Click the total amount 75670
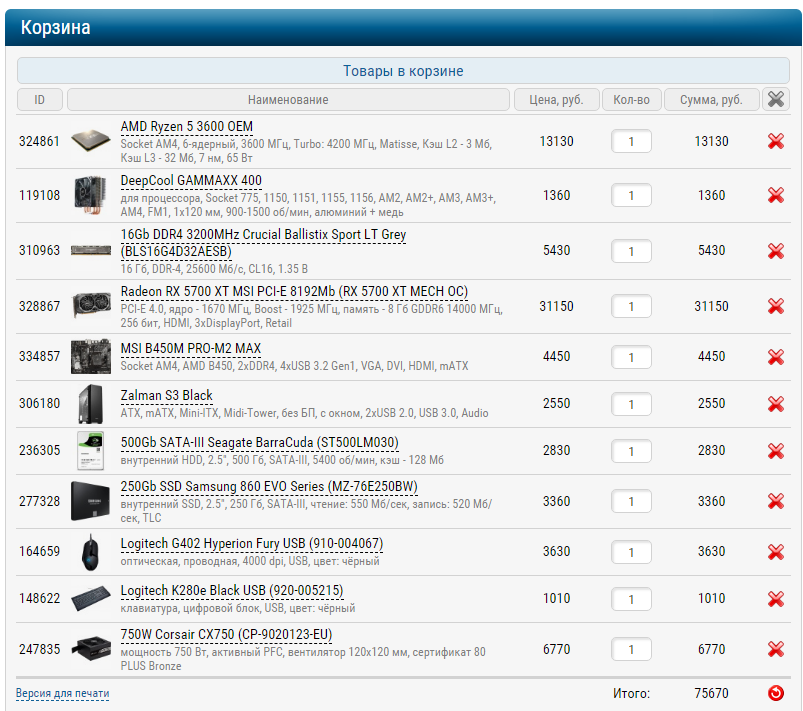 click(711, 693)
